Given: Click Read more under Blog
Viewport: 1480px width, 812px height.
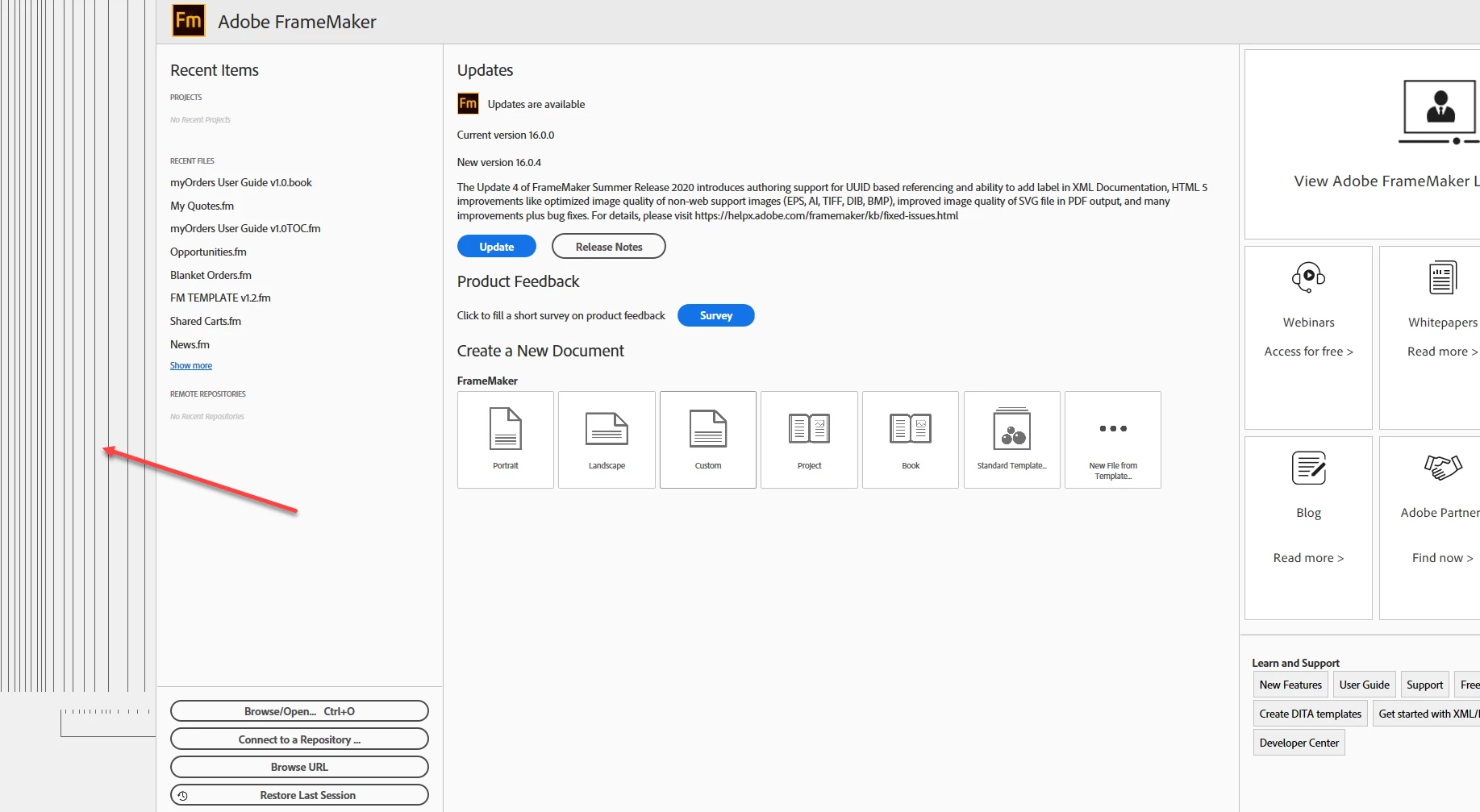Looking at the screenshot, I should (1308, 558).
